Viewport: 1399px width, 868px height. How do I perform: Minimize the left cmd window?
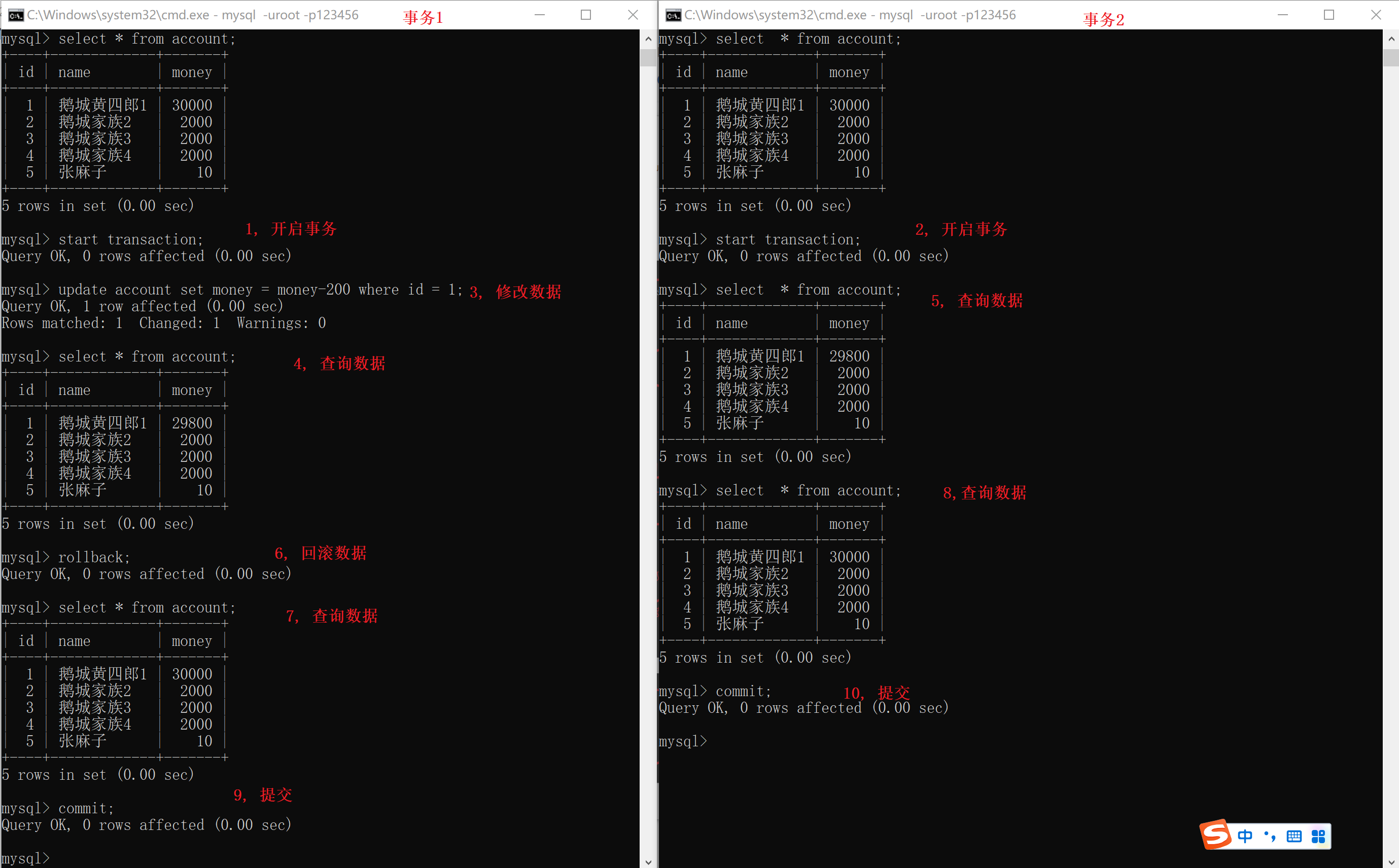point(539,15)
